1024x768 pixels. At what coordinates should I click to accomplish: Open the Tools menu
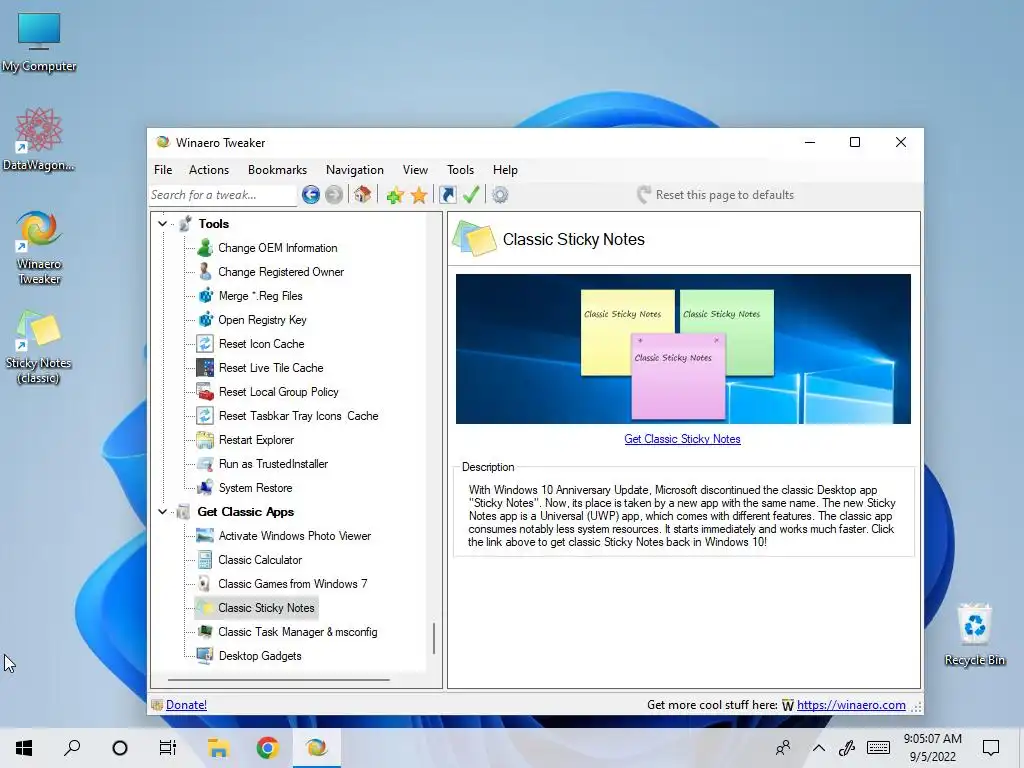point(460,170)
